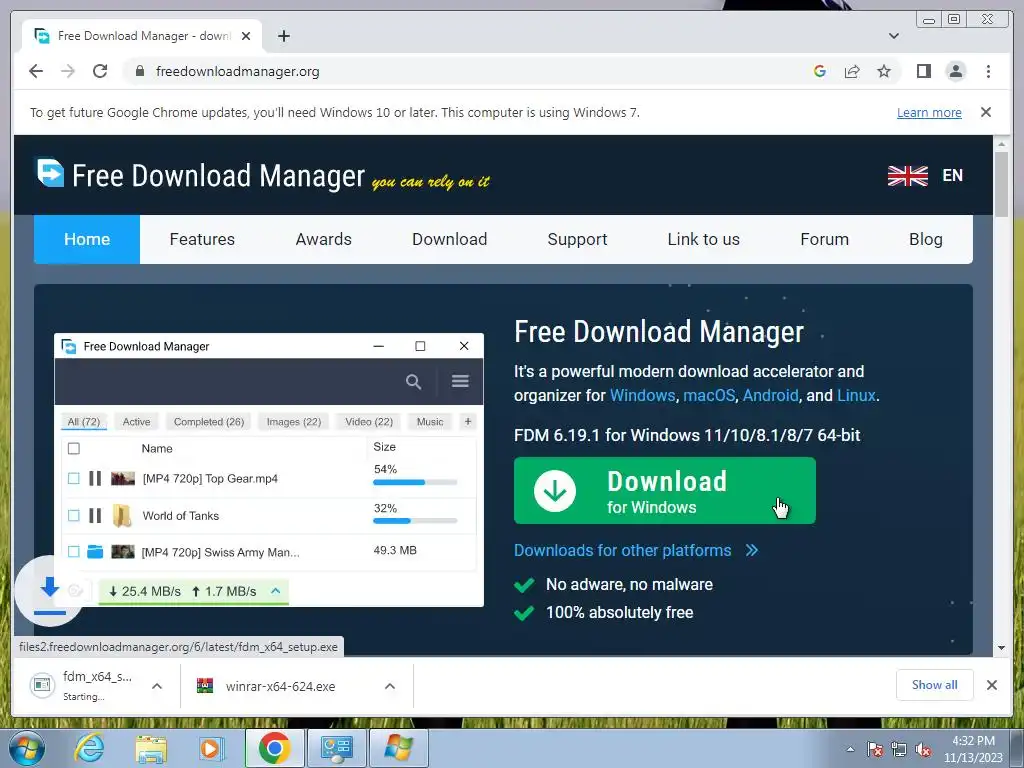Dismiss the Chrome update notification bar
This screenshot has width=1024, height=768.
coord(986,112)
